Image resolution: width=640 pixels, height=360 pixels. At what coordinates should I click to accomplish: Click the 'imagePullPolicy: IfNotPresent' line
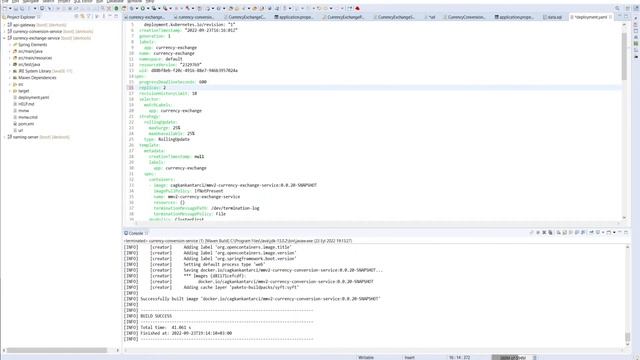[x=188, y=191]
